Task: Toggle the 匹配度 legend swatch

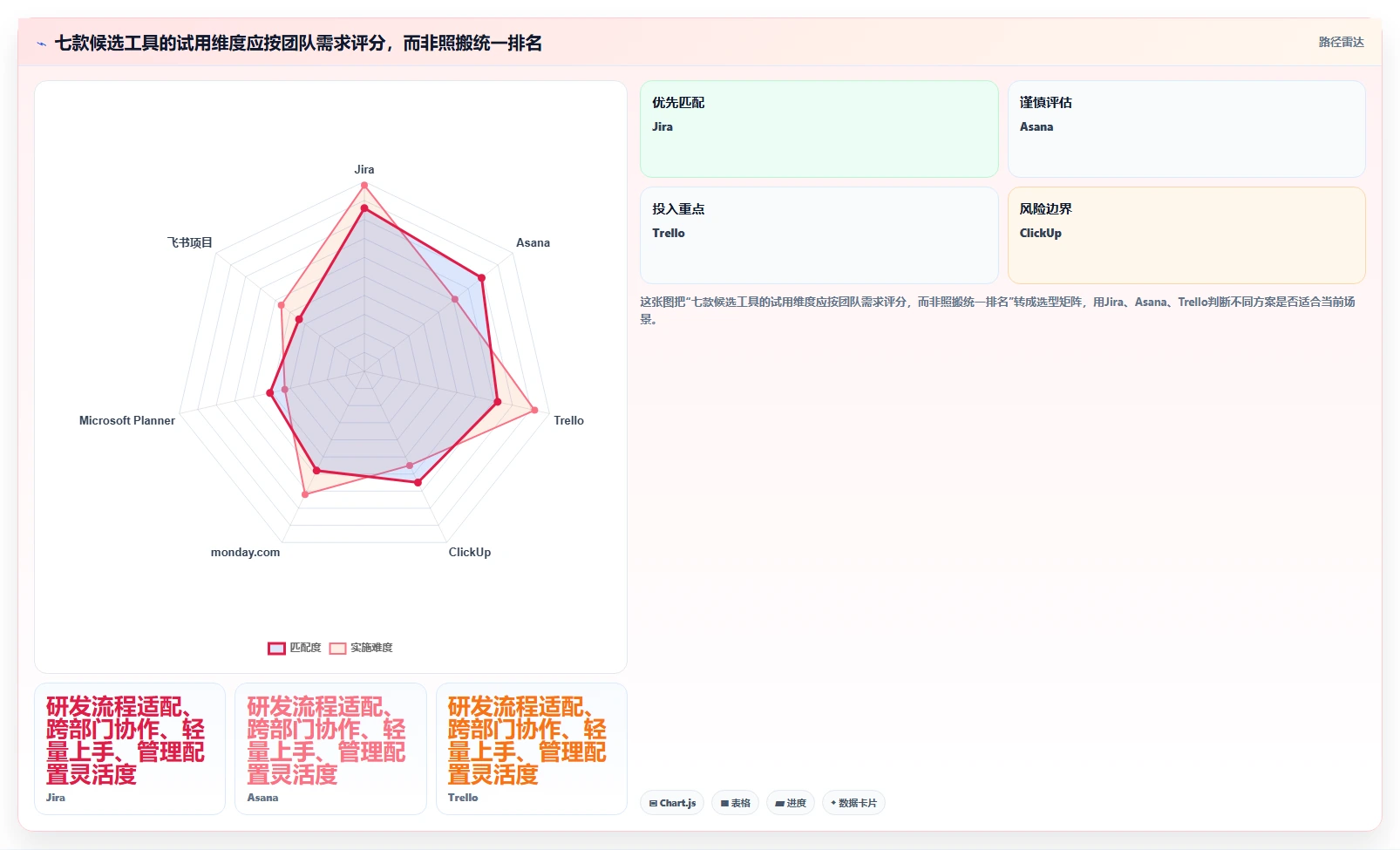Action: pyautogui.click(x=276, y=648)
